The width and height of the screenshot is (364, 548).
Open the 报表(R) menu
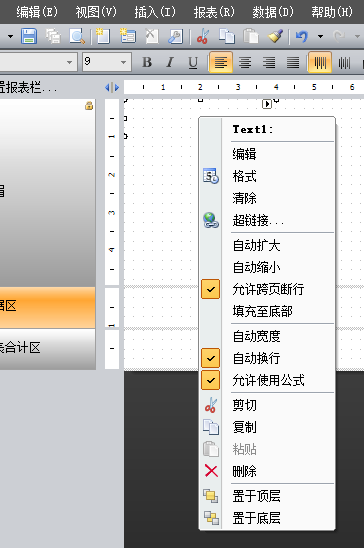(x=214, y=12)
